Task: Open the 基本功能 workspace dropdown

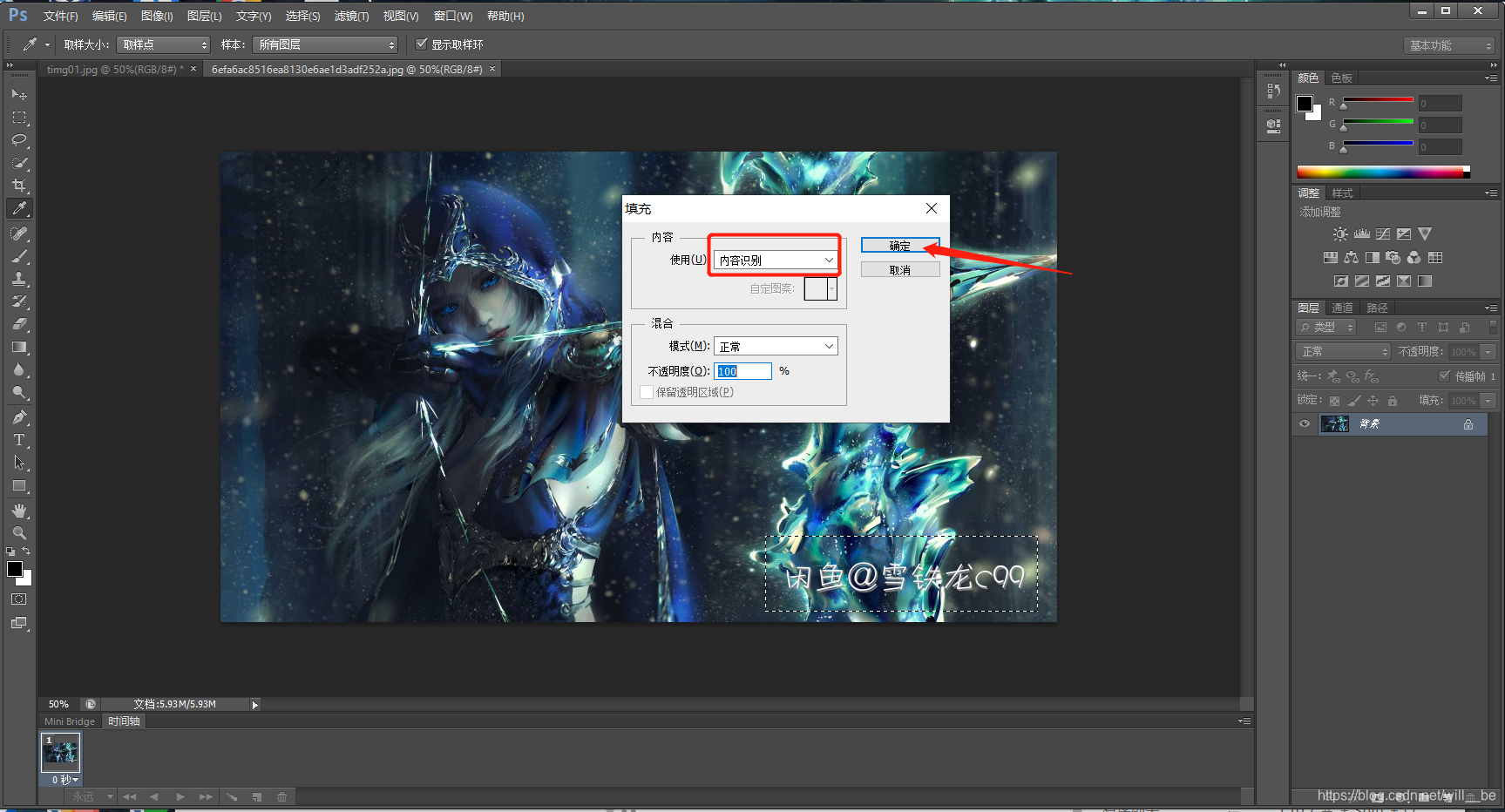Action: 1449,45
